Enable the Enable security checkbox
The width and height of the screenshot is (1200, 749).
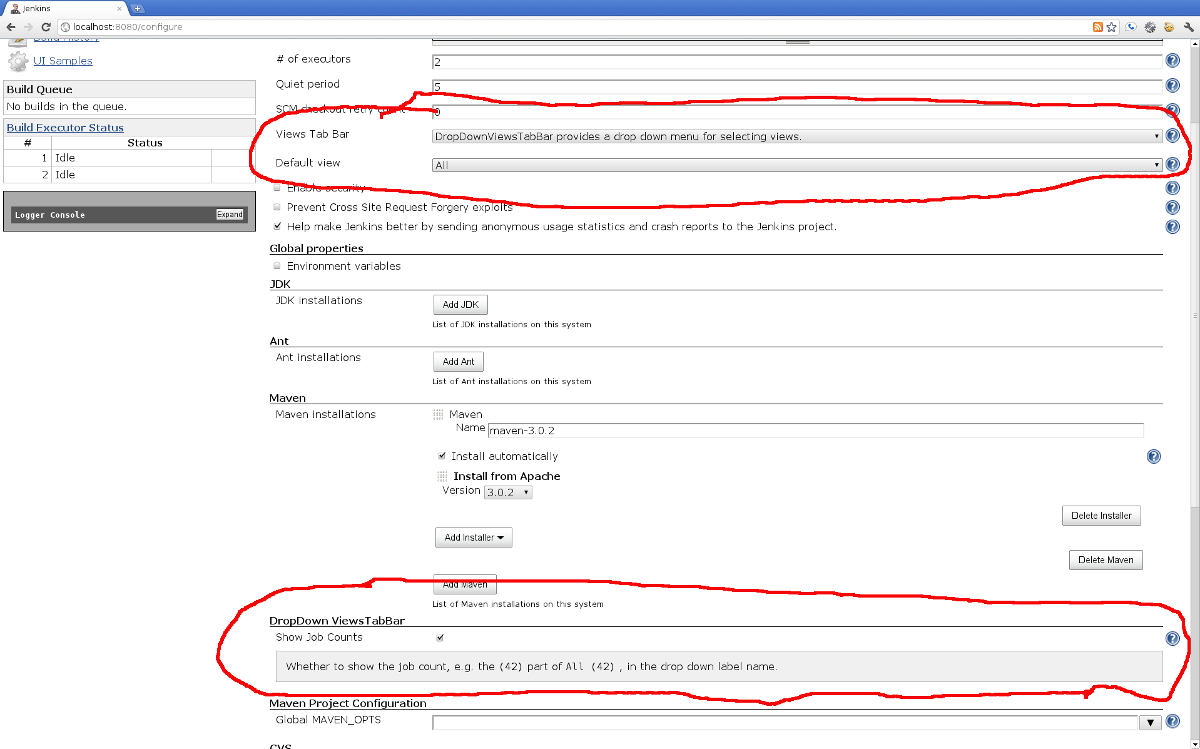coord(277,188)
